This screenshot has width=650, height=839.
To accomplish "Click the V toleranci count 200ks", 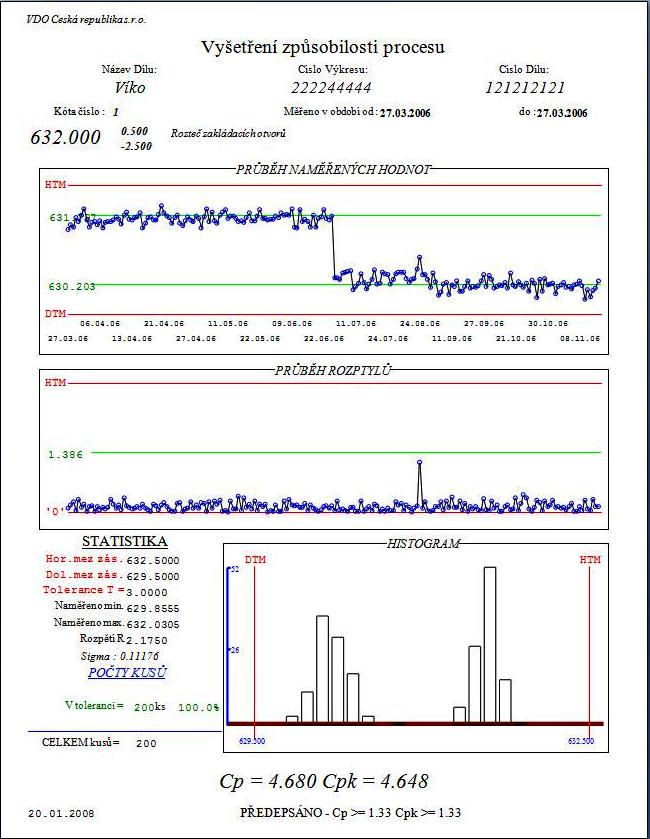I will point(150,707).
